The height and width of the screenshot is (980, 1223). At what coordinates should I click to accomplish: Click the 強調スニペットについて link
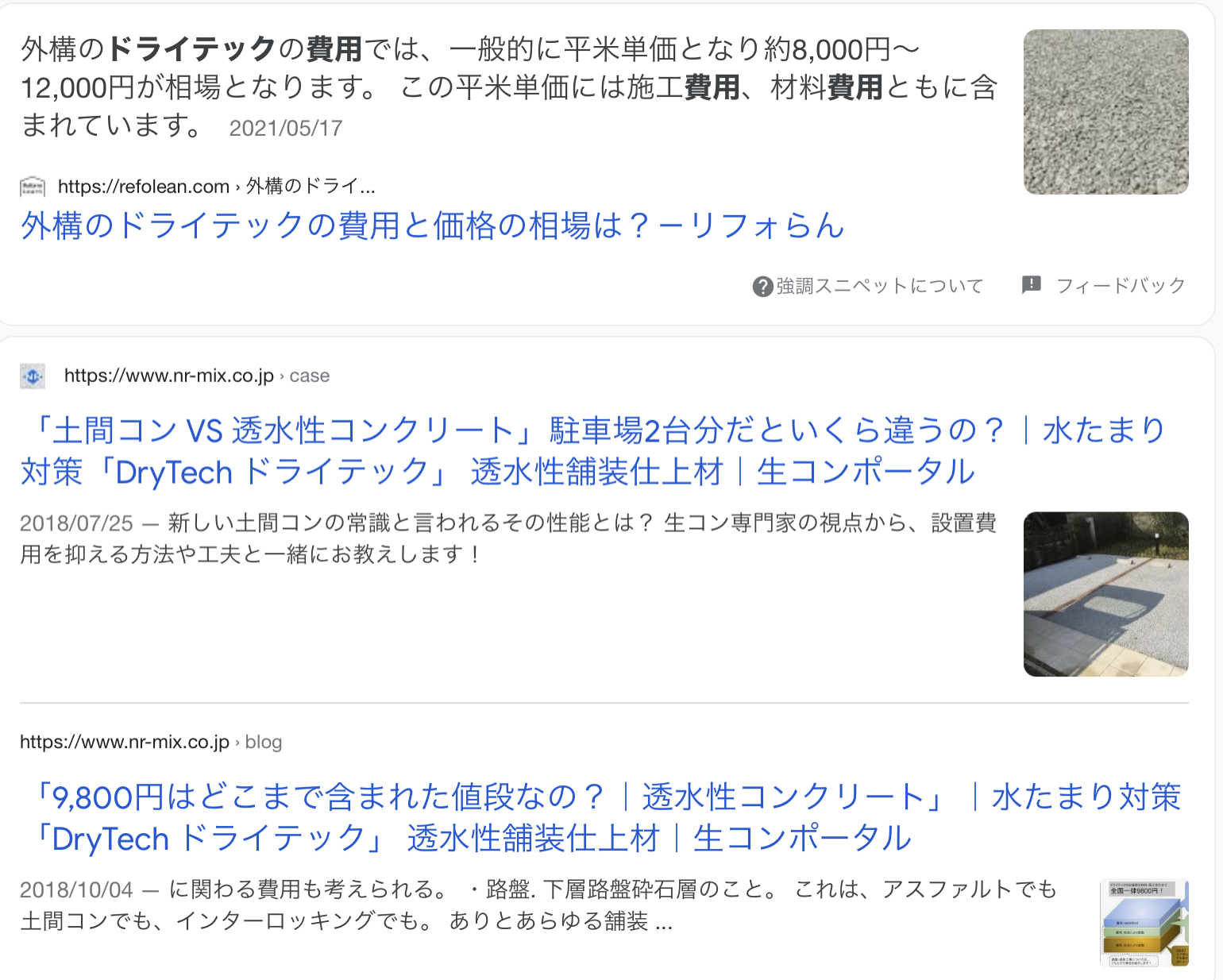click(880, 286)
